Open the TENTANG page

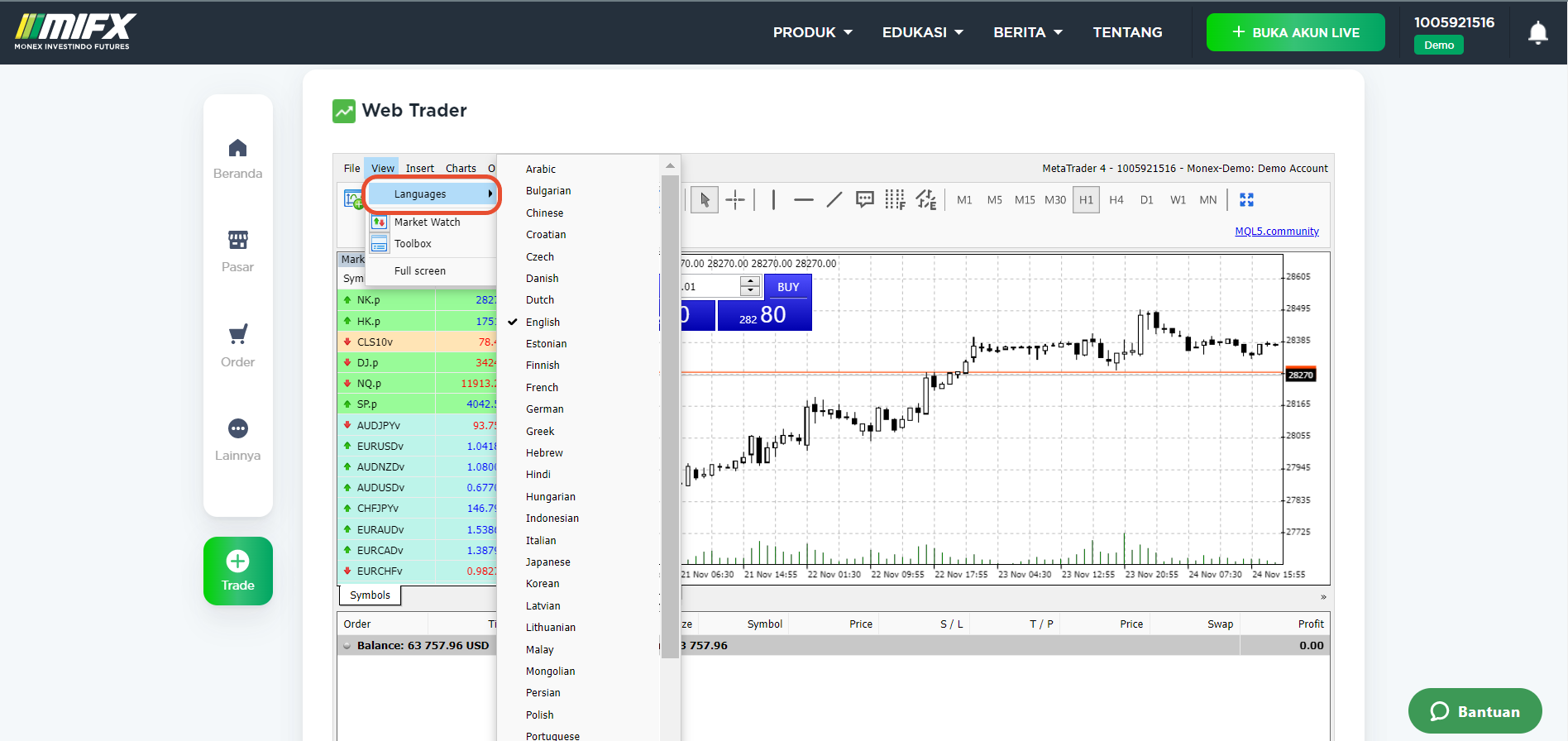(x=1127, y=32)
